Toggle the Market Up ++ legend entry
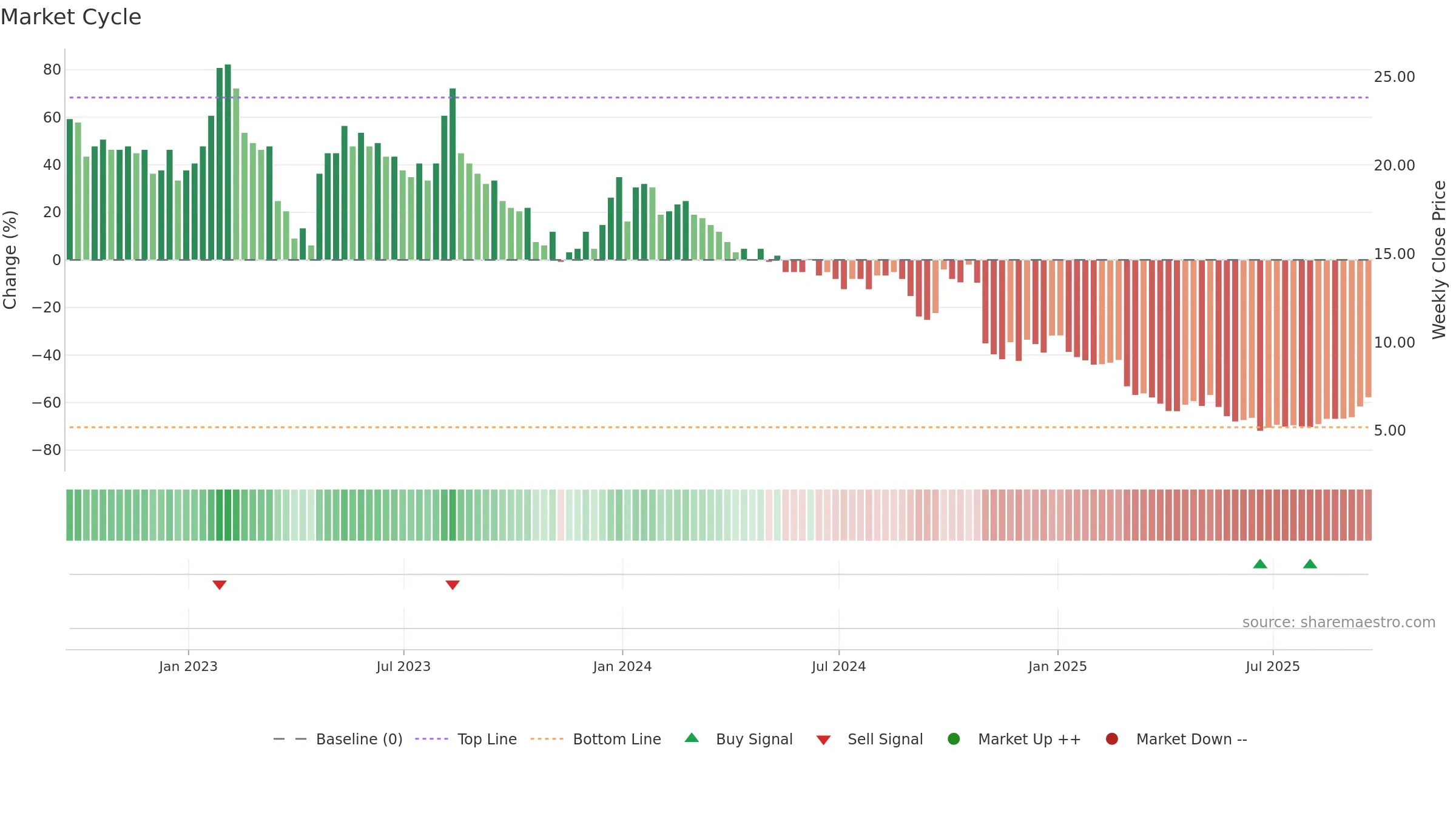 (1014, 739)
